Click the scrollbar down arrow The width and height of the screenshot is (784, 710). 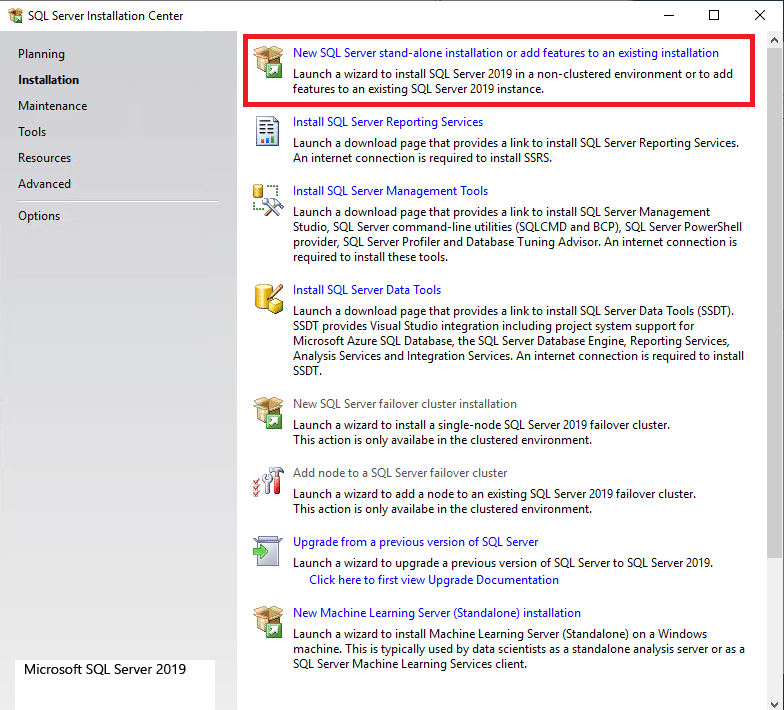774,702
